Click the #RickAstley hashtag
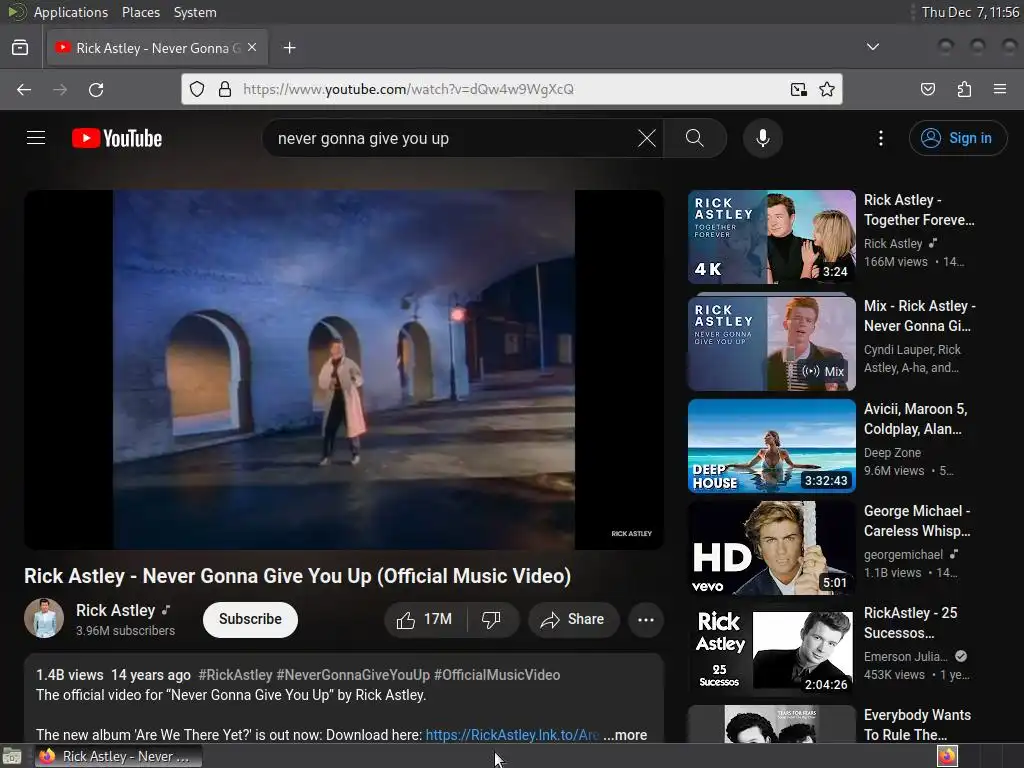Image resolution: width=1024 pixels, height=768 pixels. pyautogui.click(x=235, y=675)
